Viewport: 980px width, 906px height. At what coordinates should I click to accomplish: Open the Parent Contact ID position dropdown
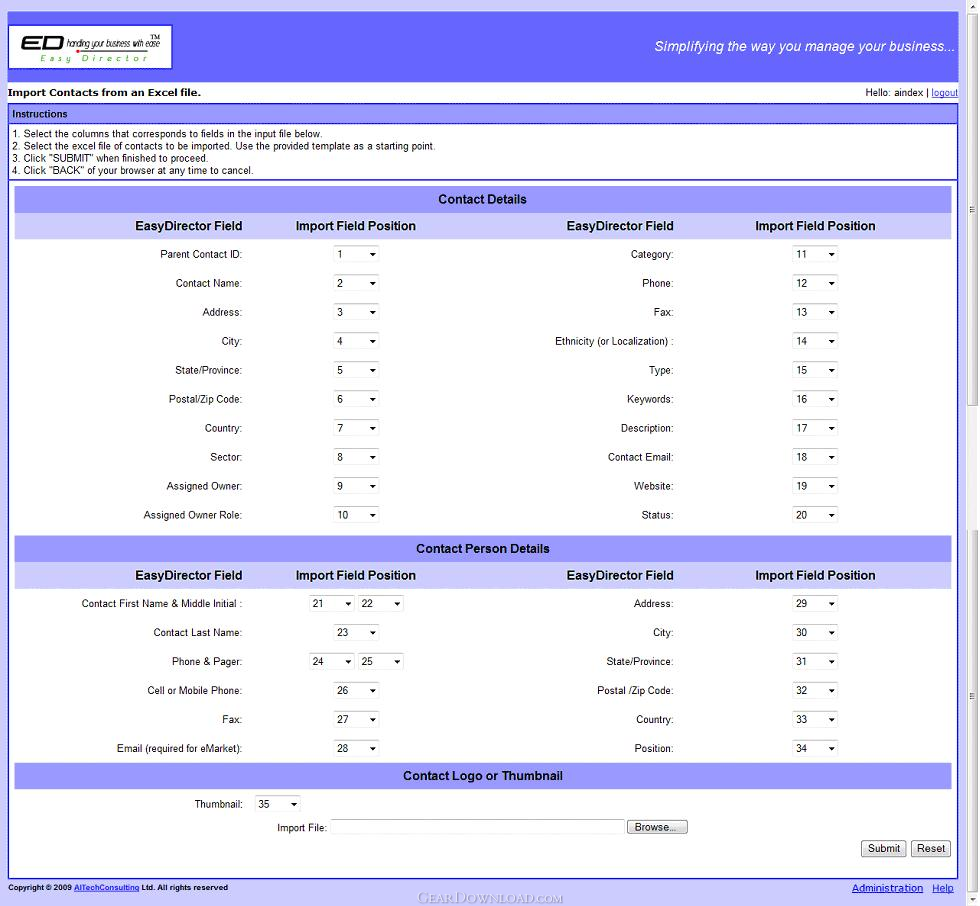click(x=356, y=254)
